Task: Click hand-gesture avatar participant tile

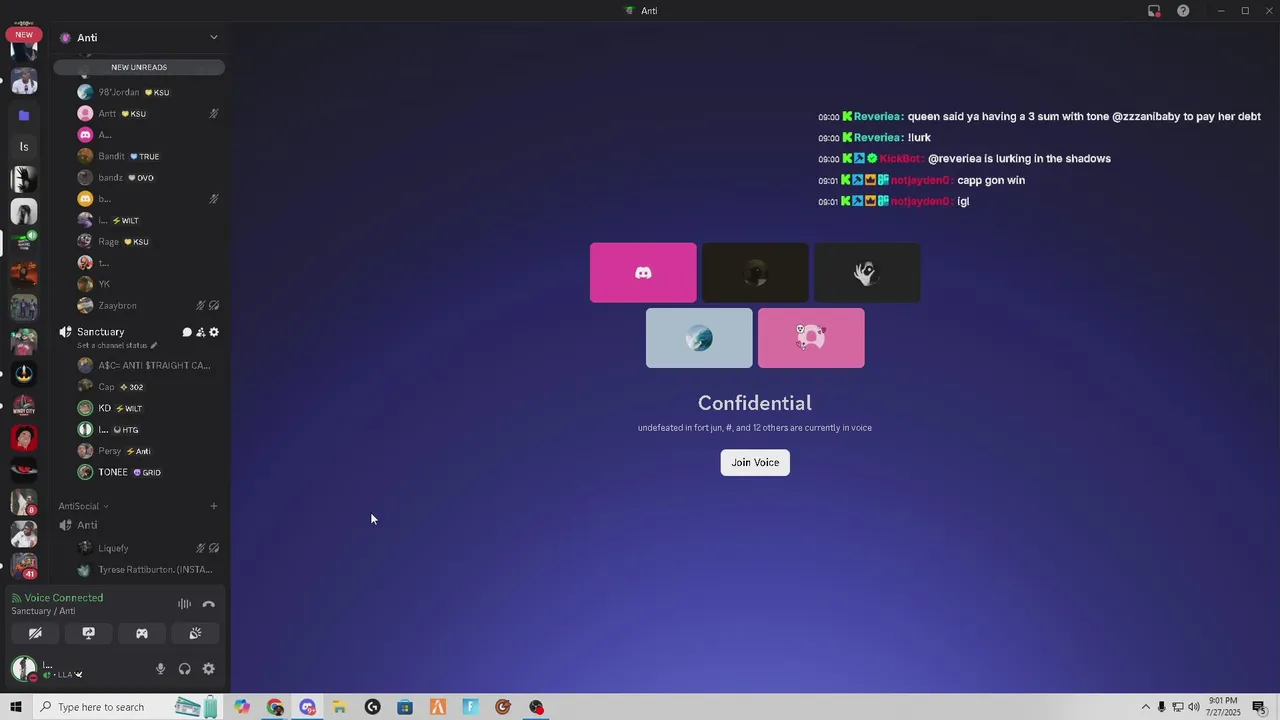Action: [x=867, y=272]
